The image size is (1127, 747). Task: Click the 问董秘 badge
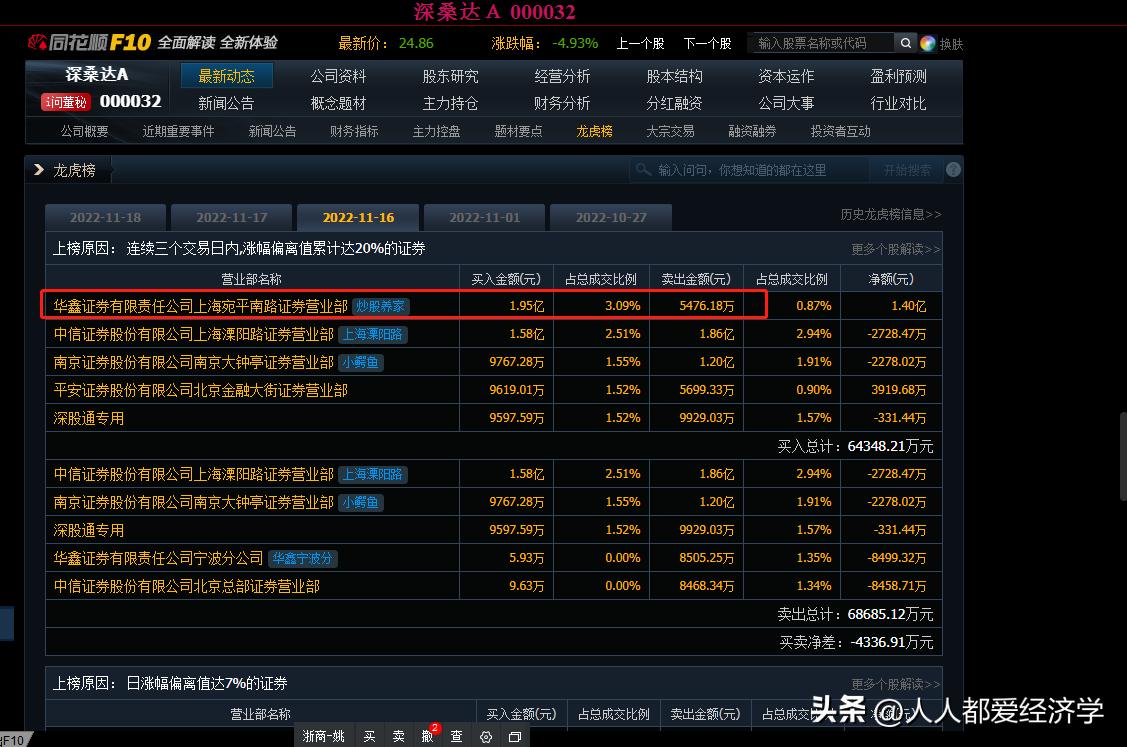click(65, 102)
